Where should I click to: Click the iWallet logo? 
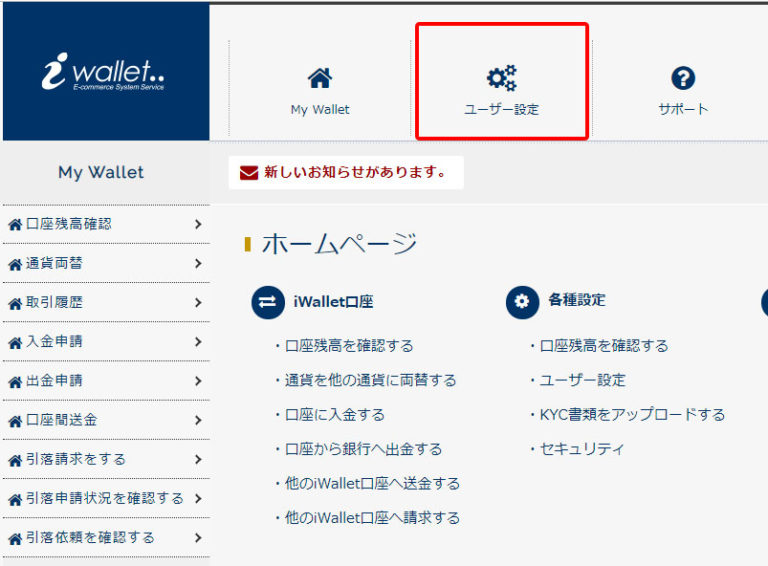[x=103, y=72]
